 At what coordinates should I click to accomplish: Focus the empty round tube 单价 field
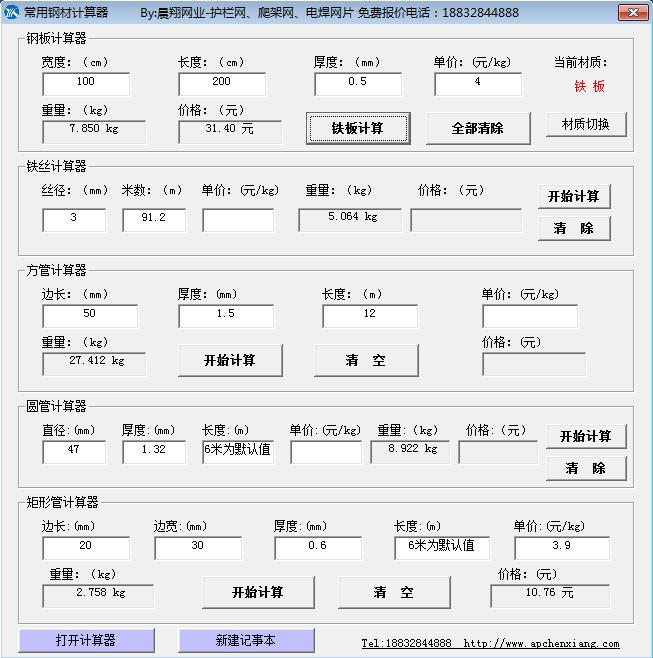click(x=326, y=452)
